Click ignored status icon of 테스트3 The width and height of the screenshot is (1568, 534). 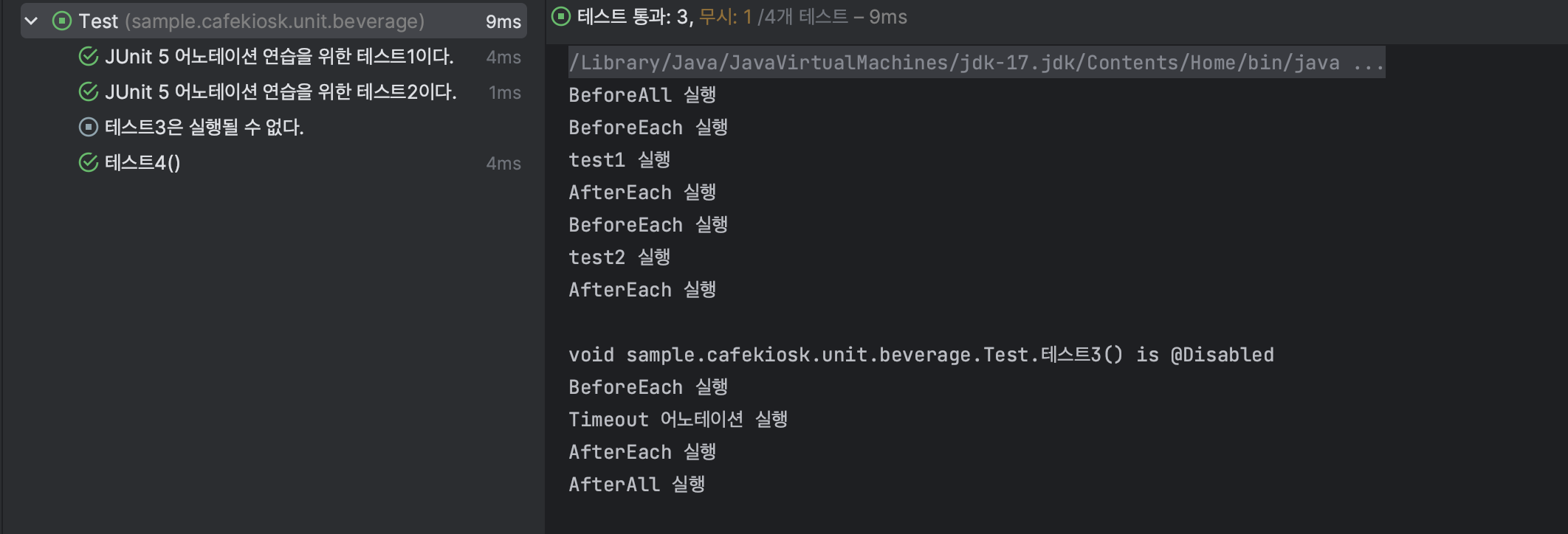click(x=89, y=128)
